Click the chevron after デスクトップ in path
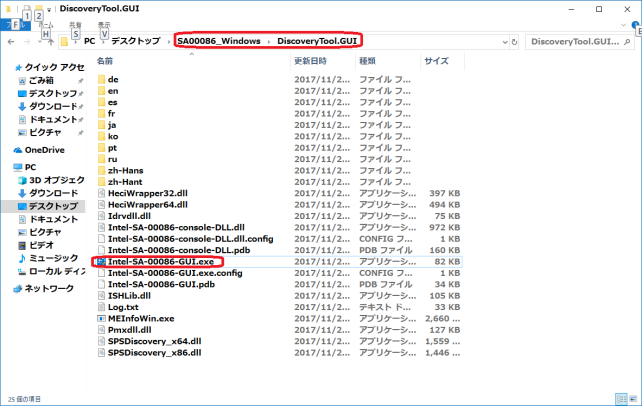642x406 pixels. (169, 41)
